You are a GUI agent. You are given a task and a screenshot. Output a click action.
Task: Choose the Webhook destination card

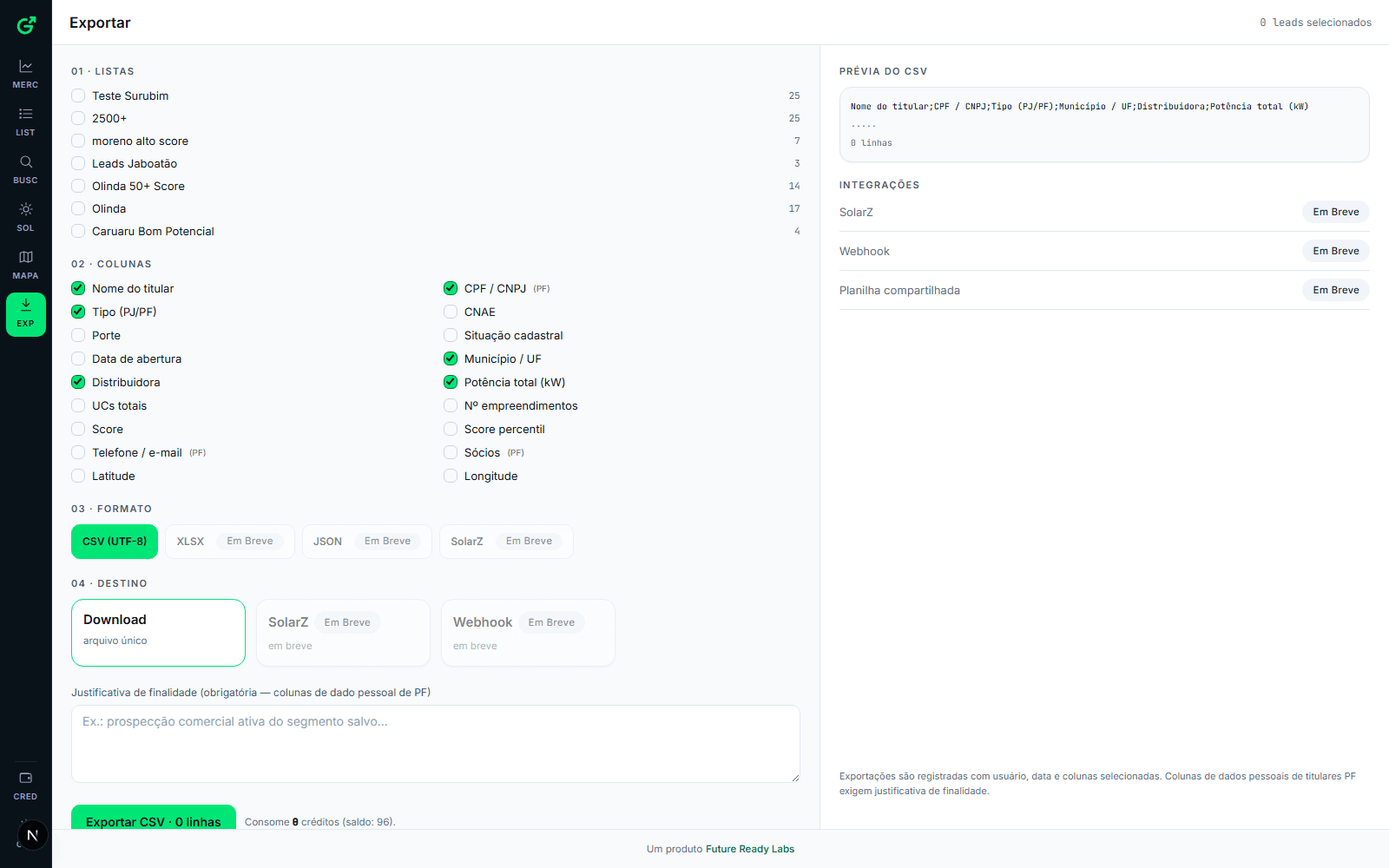[x=528, y=633]
